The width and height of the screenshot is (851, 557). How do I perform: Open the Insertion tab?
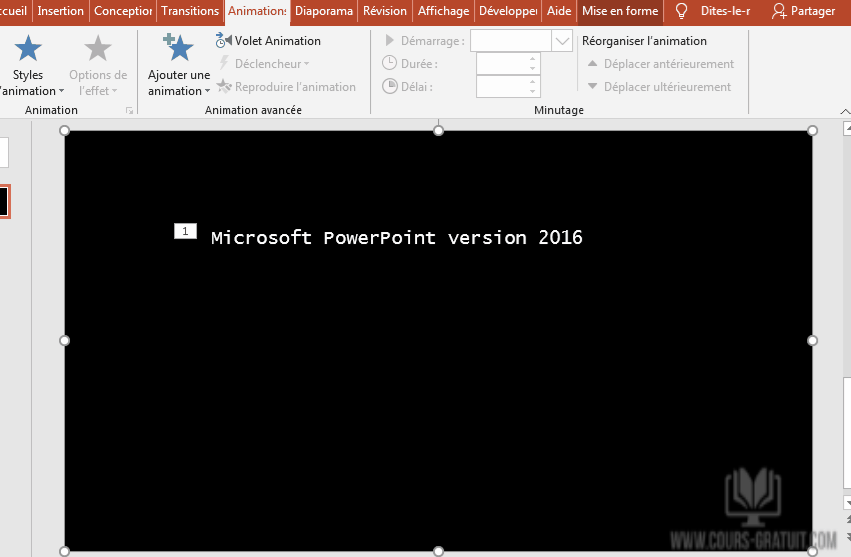[60, 11]
